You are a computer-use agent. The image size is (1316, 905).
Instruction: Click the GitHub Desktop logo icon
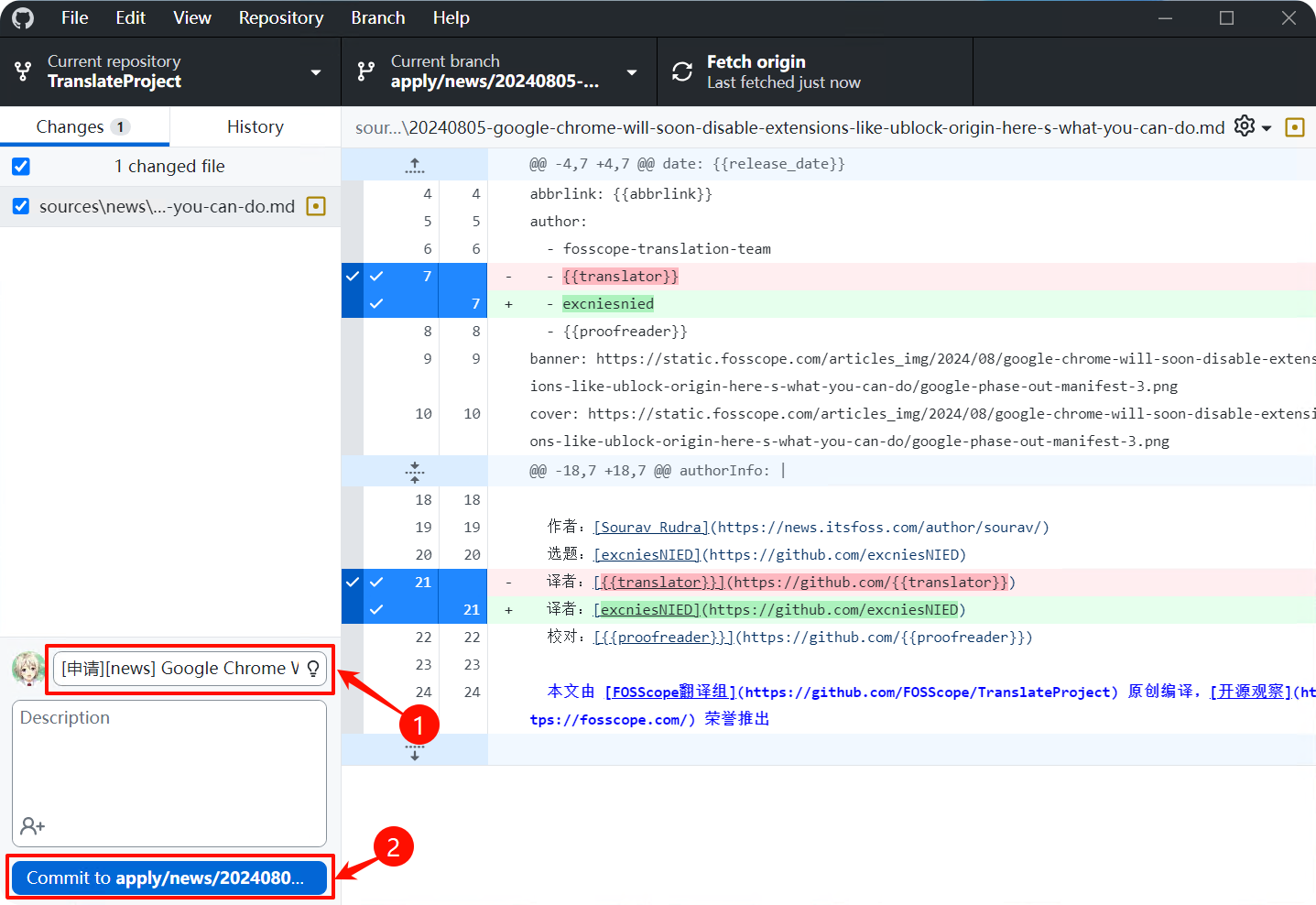(x=23, y=18)
